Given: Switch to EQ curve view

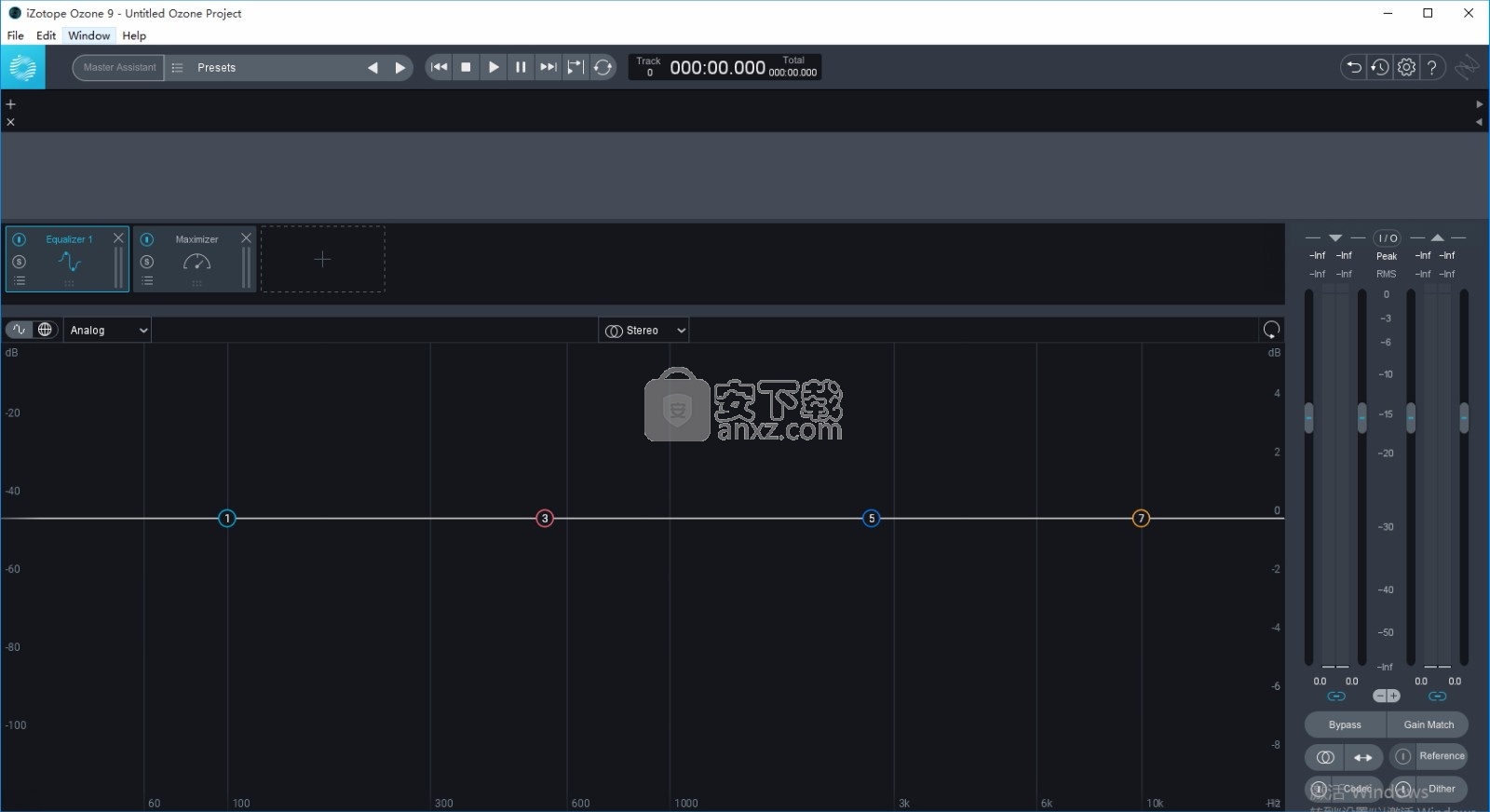Looking at the screenshot, I should click(x=19, y=330).
